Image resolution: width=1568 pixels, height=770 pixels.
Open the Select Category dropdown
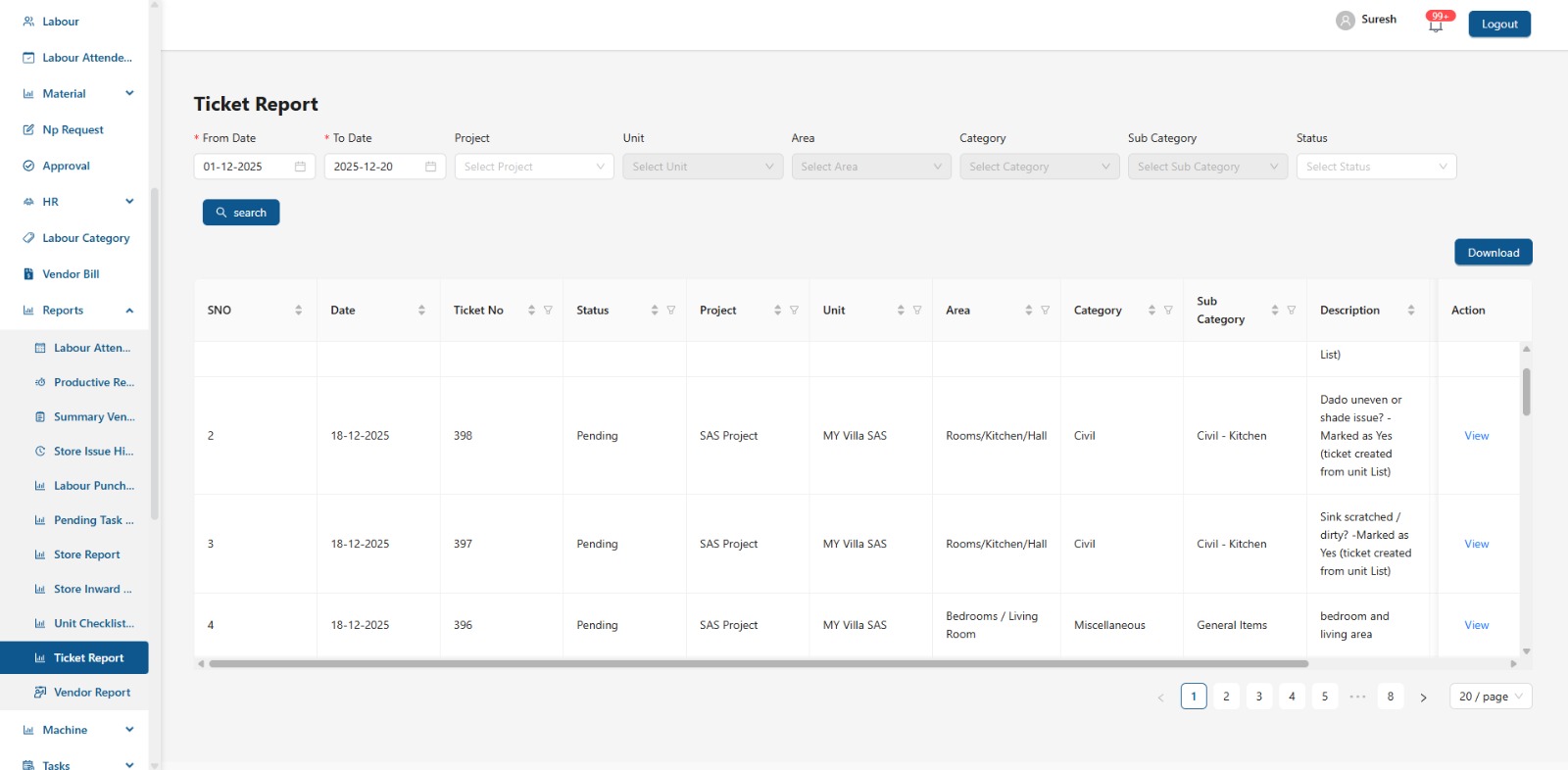(1040, 167)
